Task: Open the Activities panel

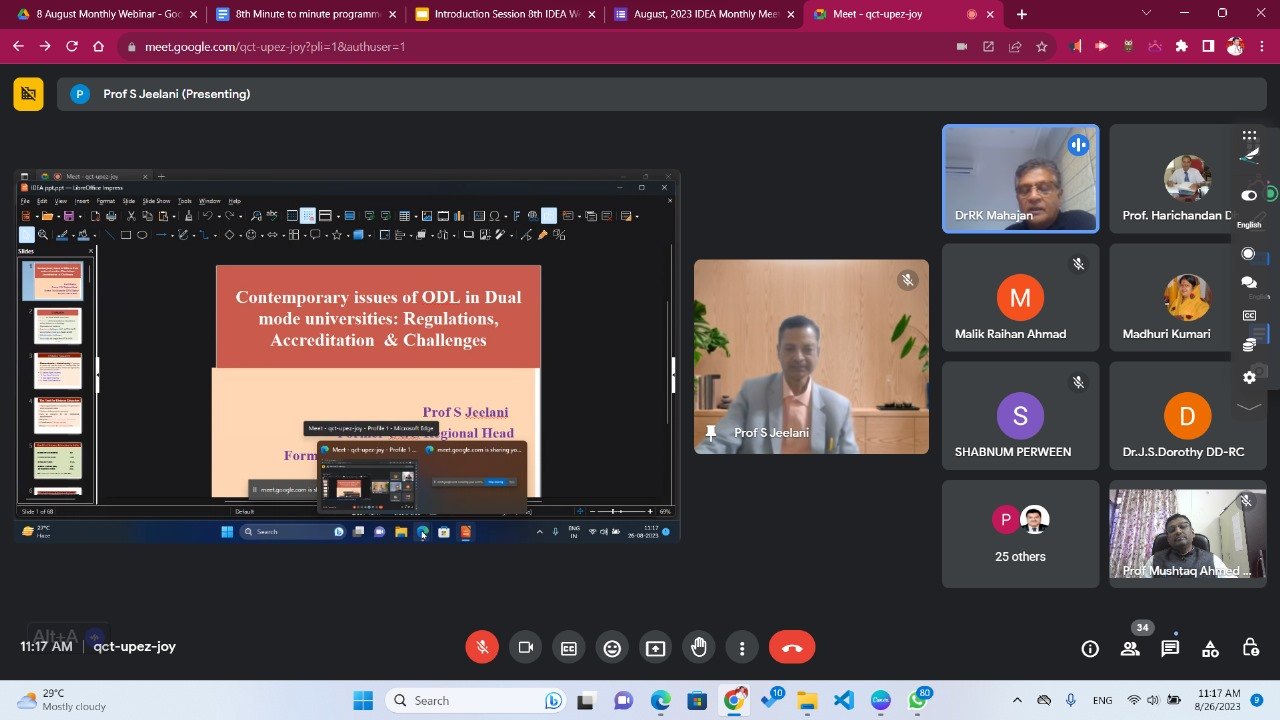Action: (1210, 648)
